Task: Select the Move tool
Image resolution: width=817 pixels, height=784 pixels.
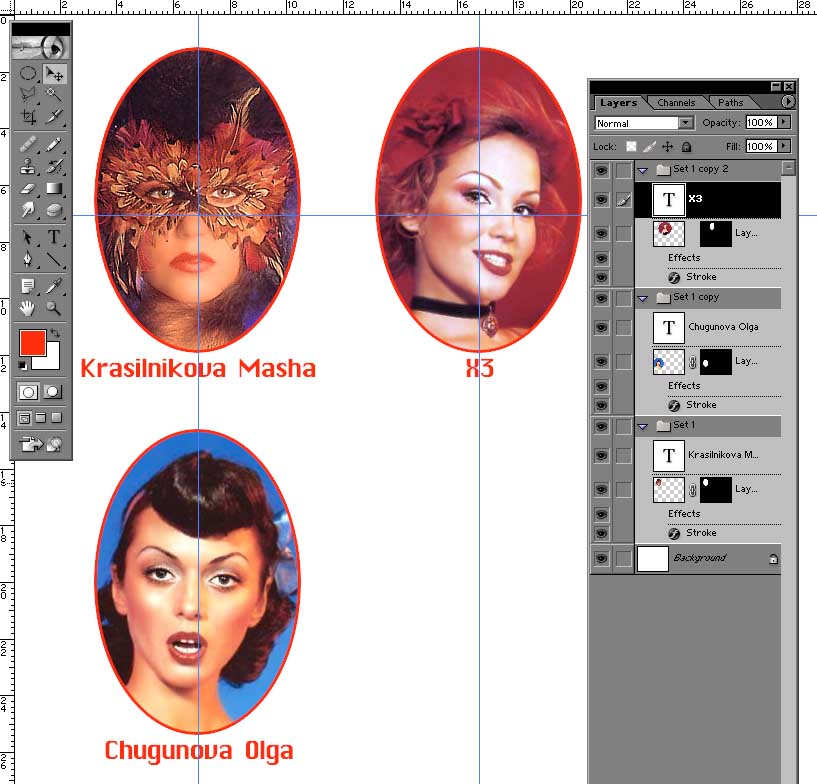Action: click(x=54, y=73)
